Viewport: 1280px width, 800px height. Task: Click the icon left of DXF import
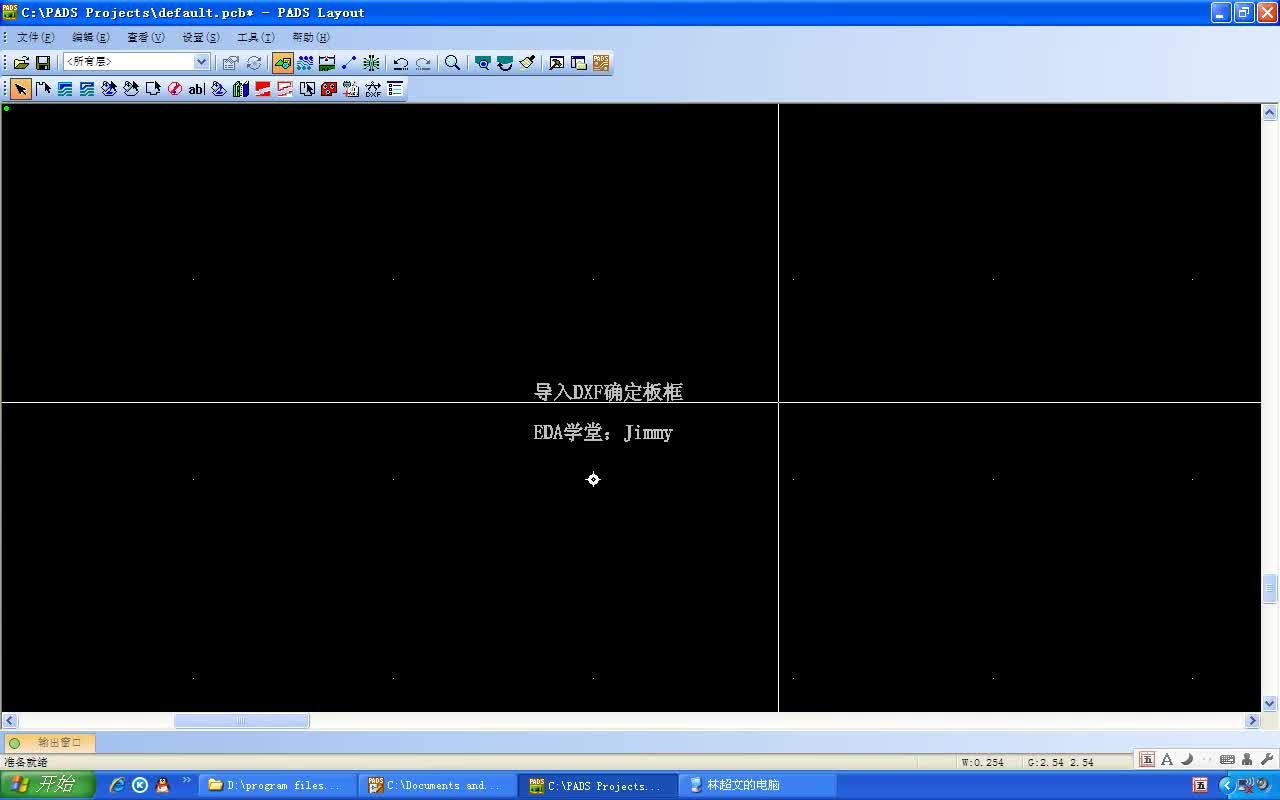(x=351, y=89)
